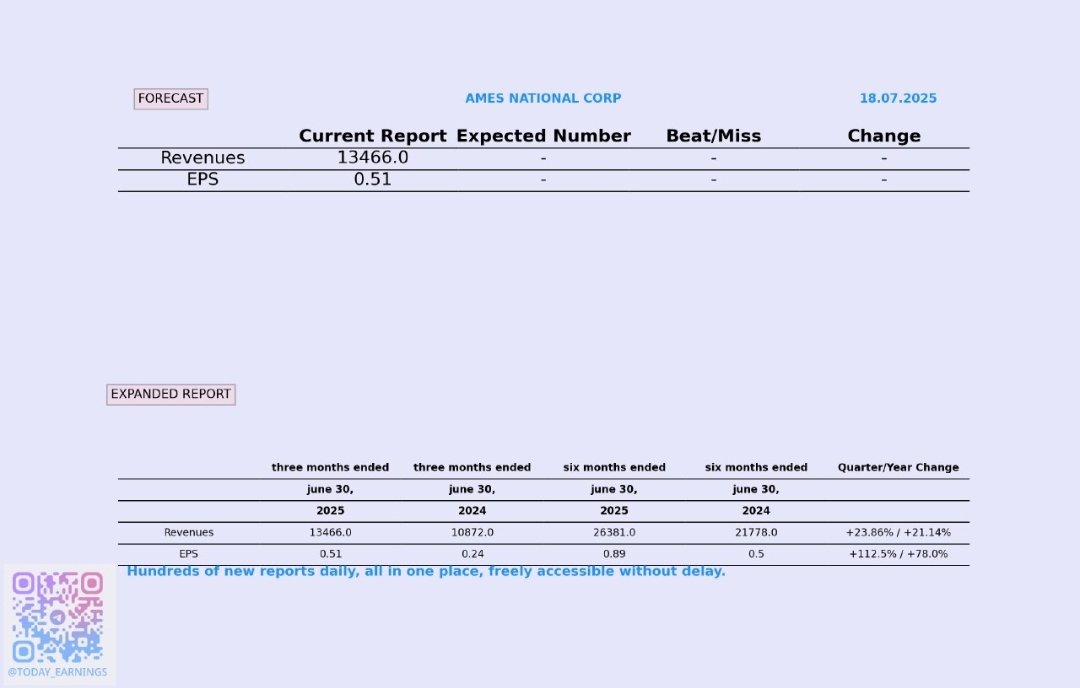Click the 0.89 EPS value
Viewport: 1080px width, 688px height.
[614, 554]
